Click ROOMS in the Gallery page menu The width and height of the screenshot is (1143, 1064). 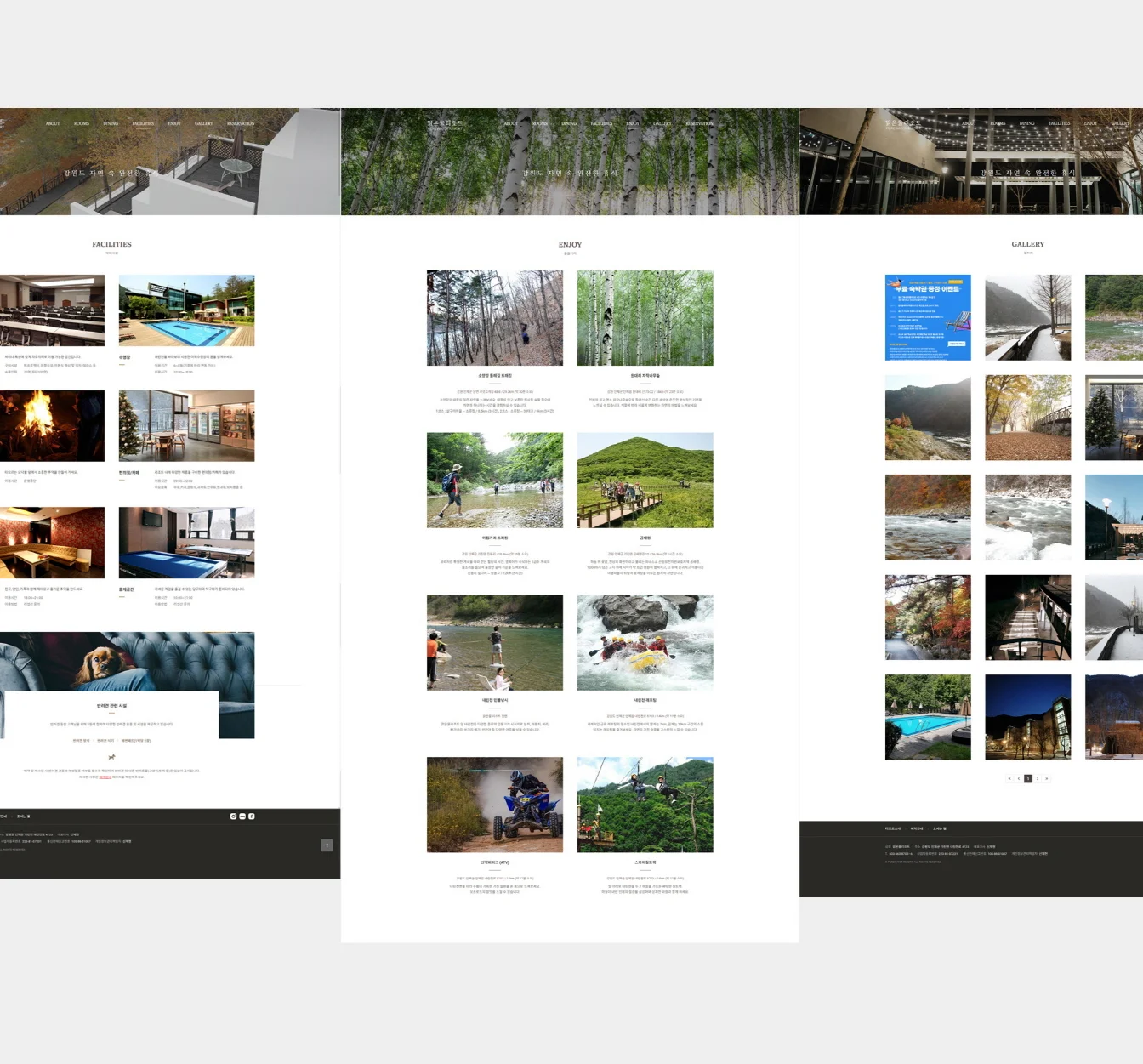pos(998,123)
